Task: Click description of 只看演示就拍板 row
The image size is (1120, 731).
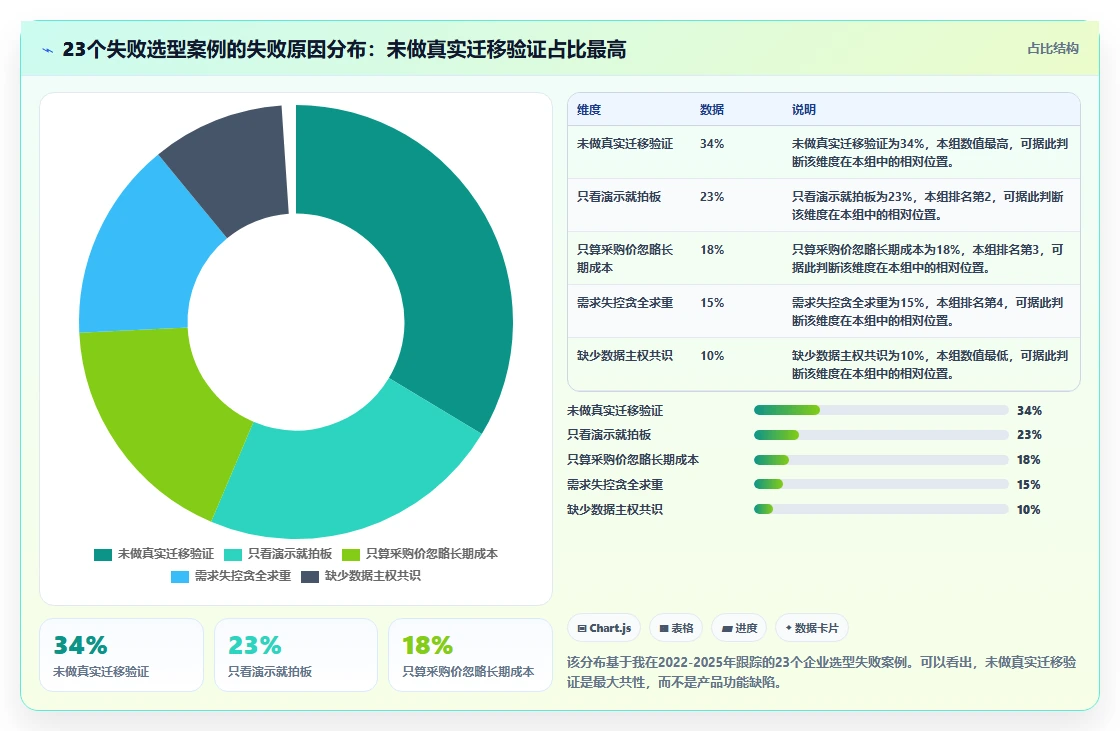Action: click(928, 205)
